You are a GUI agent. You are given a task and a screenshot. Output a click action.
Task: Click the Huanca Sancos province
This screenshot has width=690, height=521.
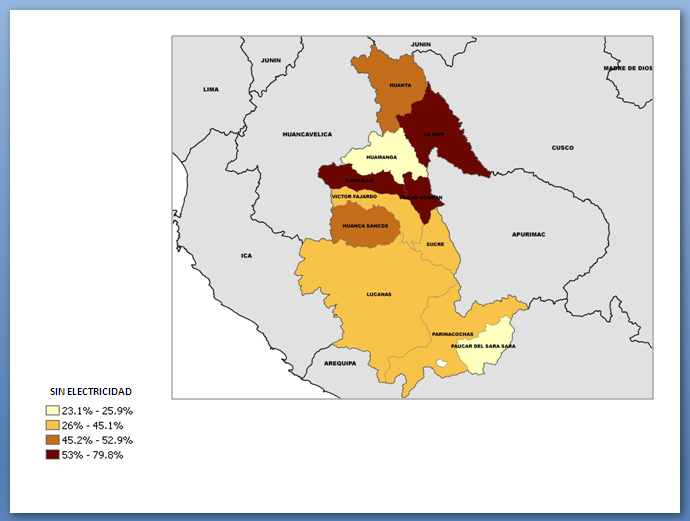point(364,227)
